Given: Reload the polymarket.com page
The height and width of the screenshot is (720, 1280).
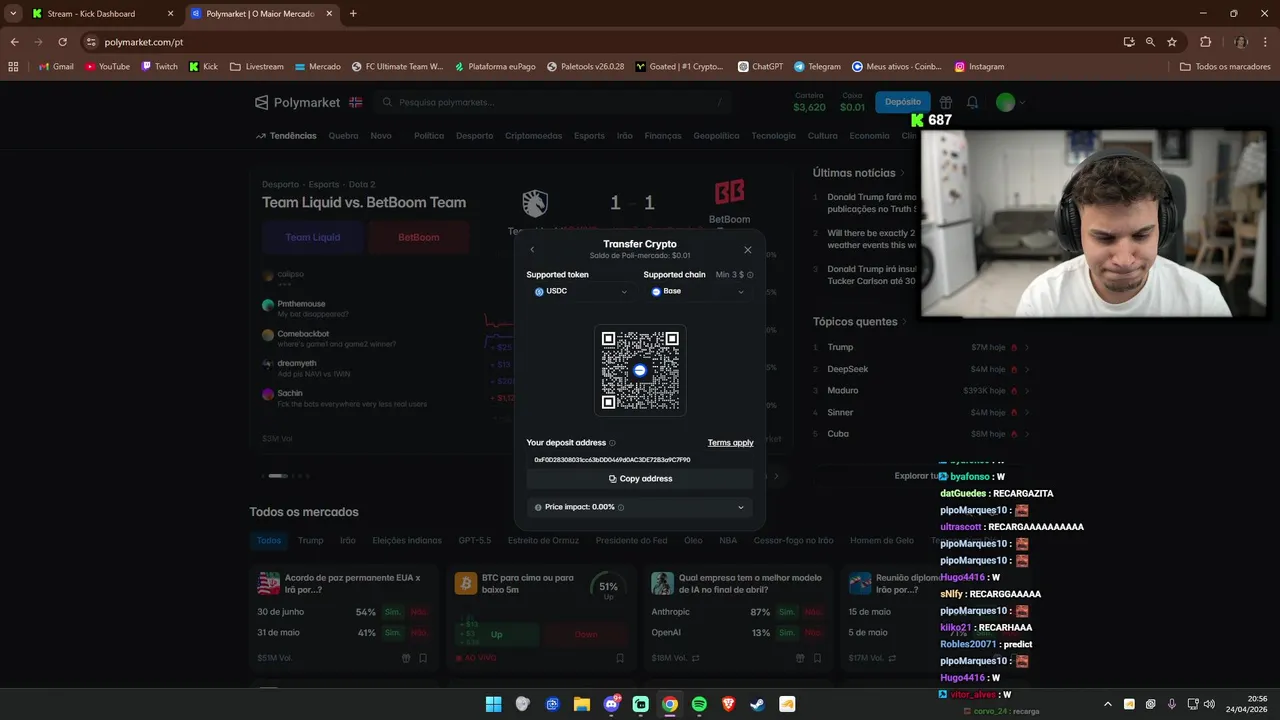Looking at the screenshot, I should [62, 42].
